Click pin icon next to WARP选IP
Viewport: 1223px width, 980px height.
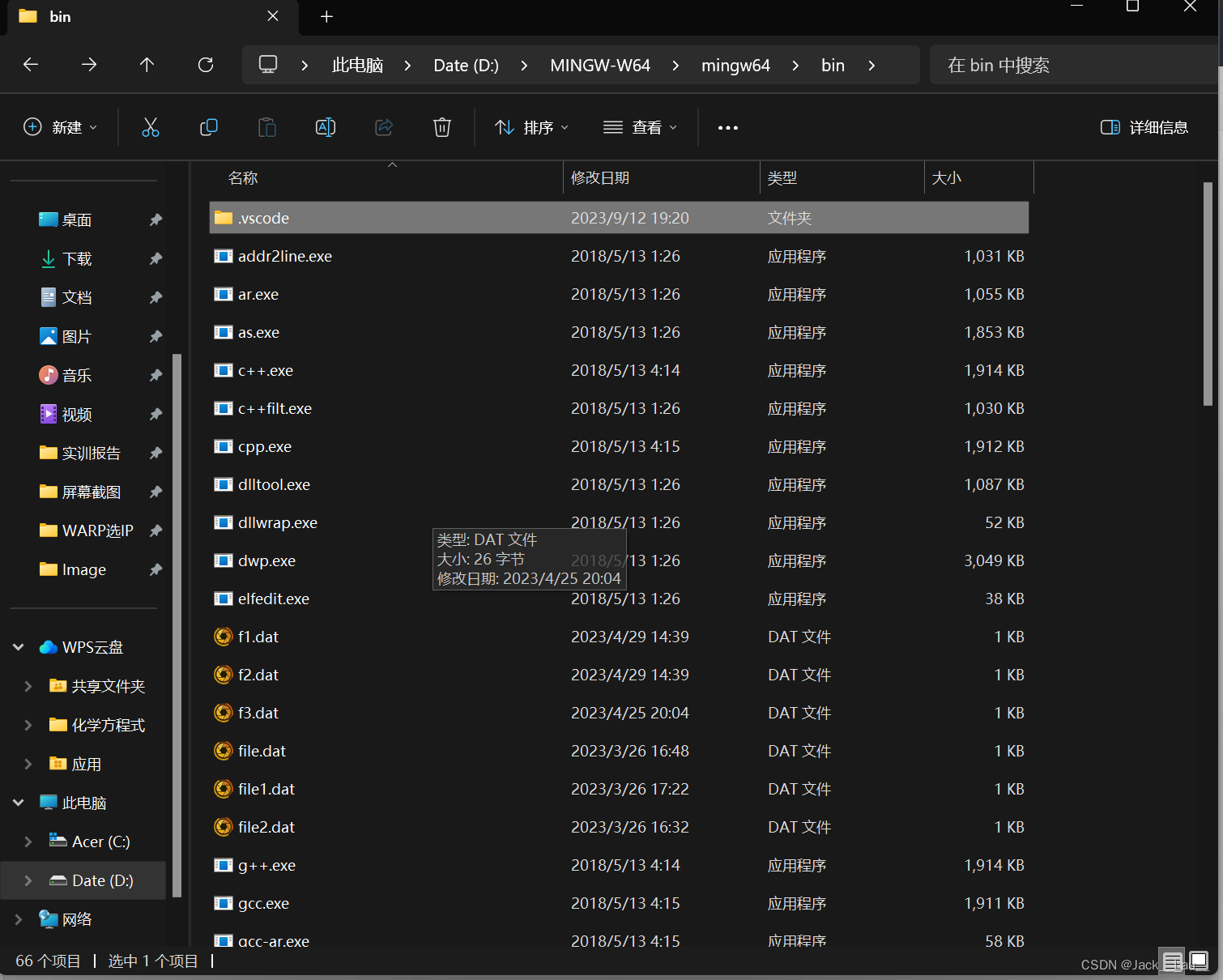tap(156, 530)
